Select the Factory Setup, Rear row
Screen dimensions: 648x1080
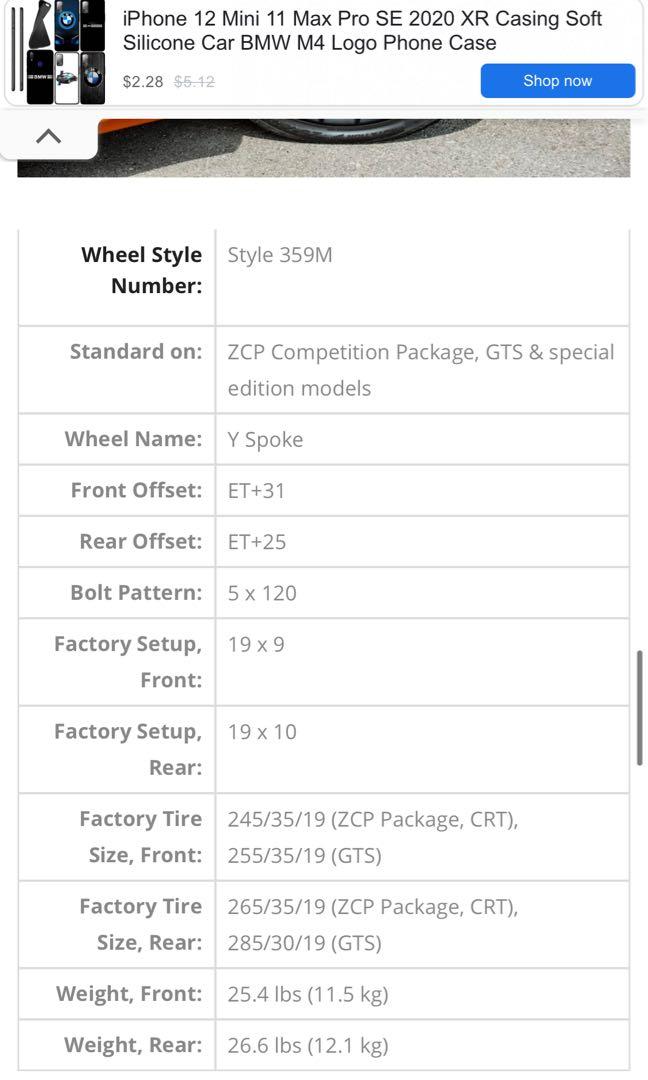tap(262, 731)
